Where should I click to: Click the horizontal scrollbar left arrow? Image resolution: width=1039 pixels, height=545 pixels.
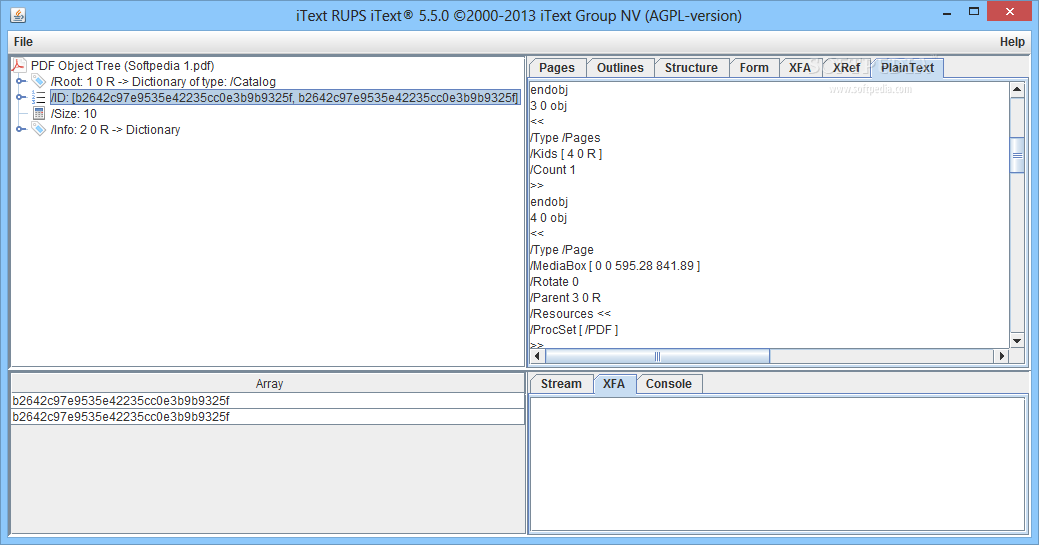[537, 356]
